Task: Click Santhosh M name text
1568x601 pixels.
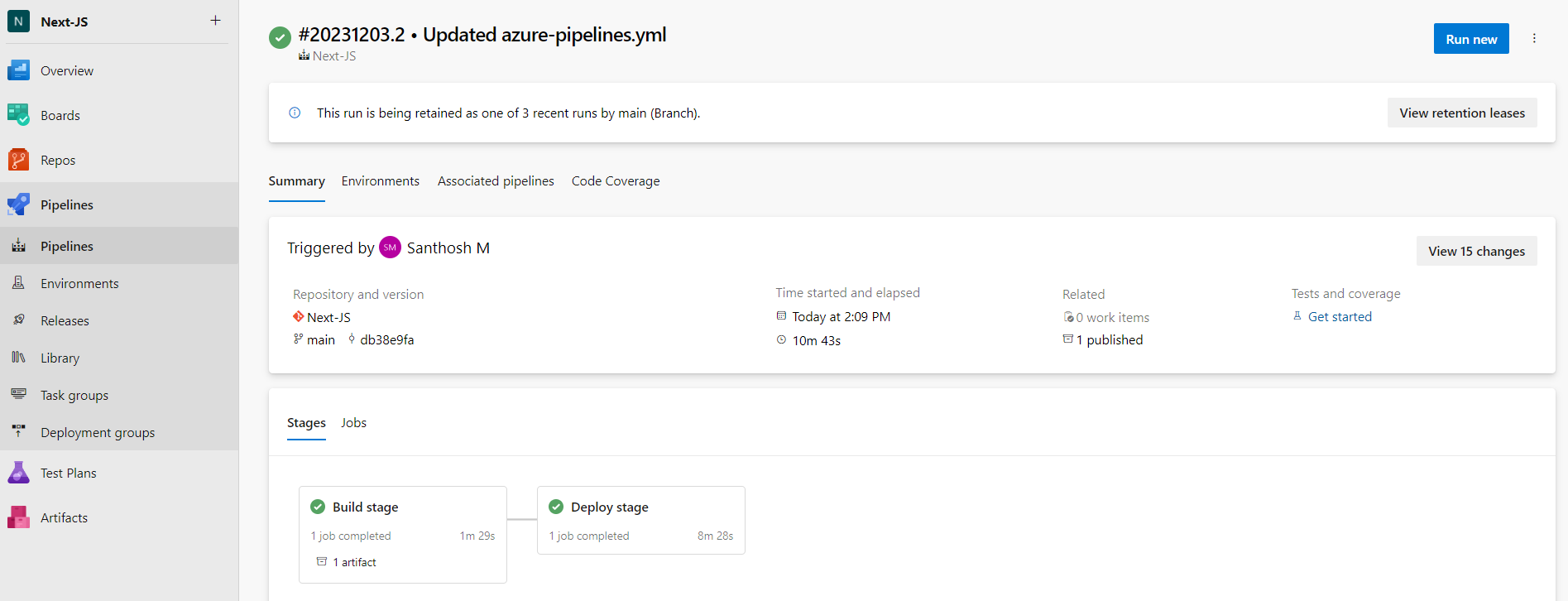Action: (448, 248)
